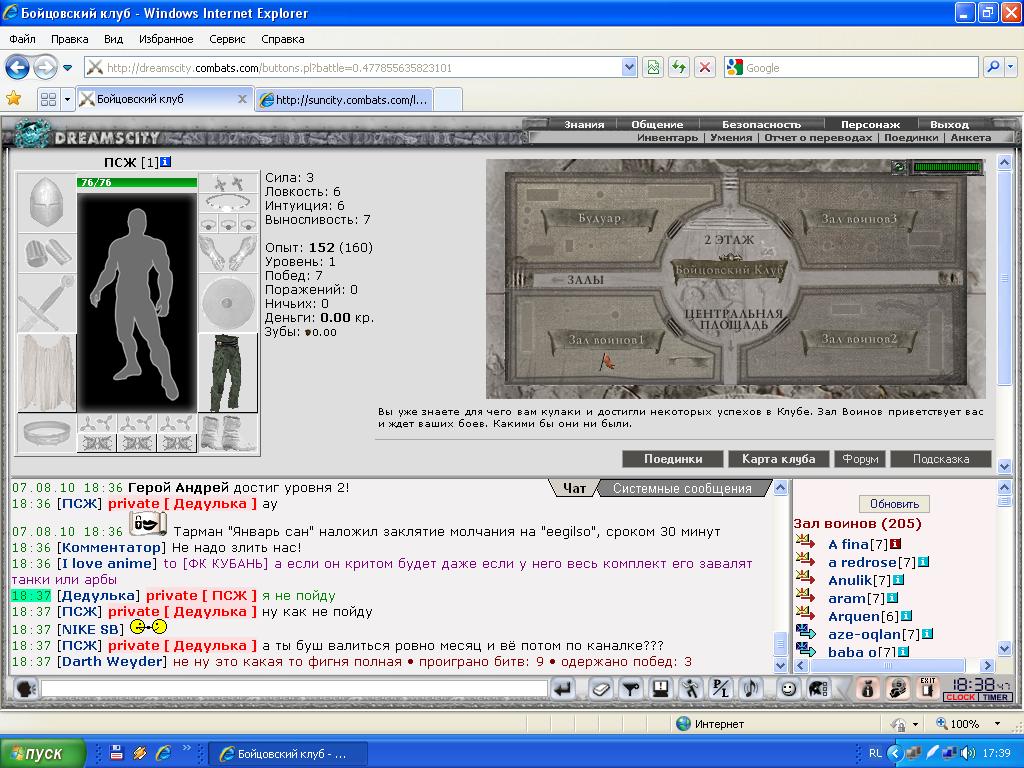Click the Инвентарь link

[667, 138]
